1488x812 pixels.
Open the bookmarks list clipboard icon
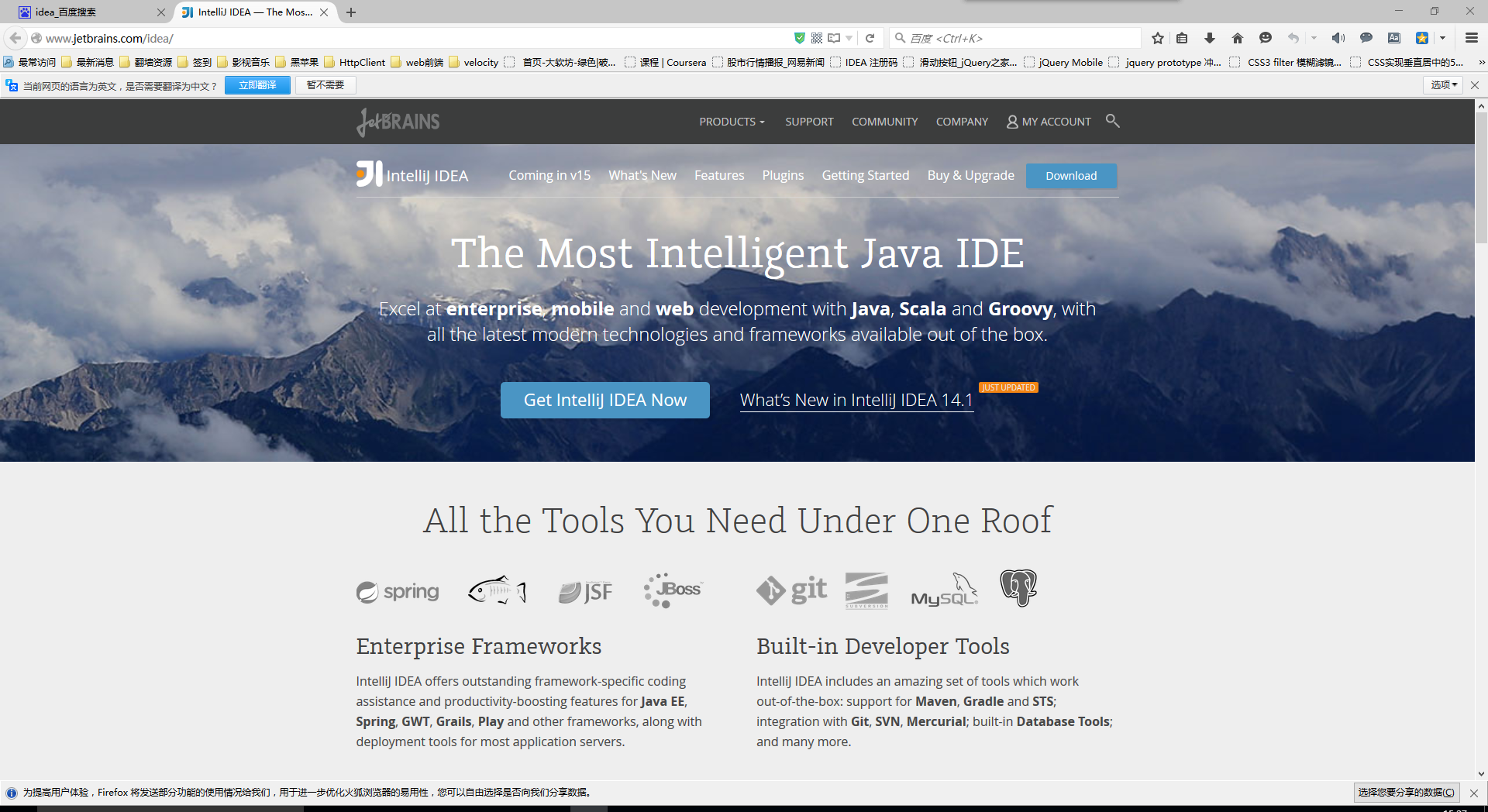pyautogui.click(x=1182, y=38)
